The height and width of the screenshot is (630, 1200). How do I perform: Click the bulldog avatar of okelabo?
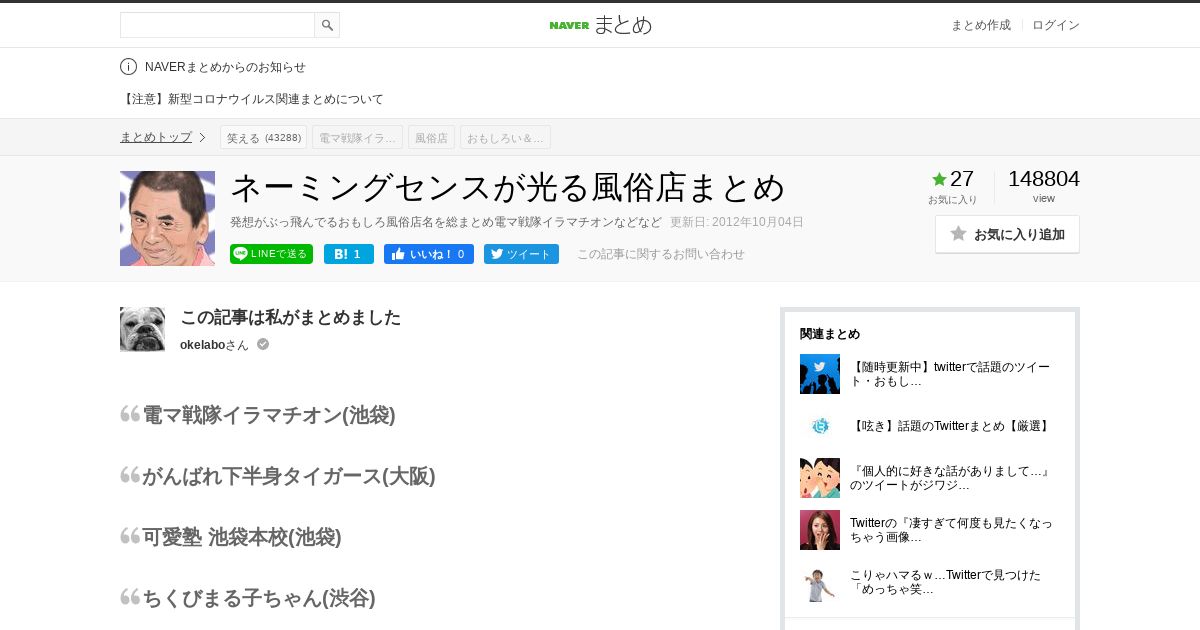142,329
